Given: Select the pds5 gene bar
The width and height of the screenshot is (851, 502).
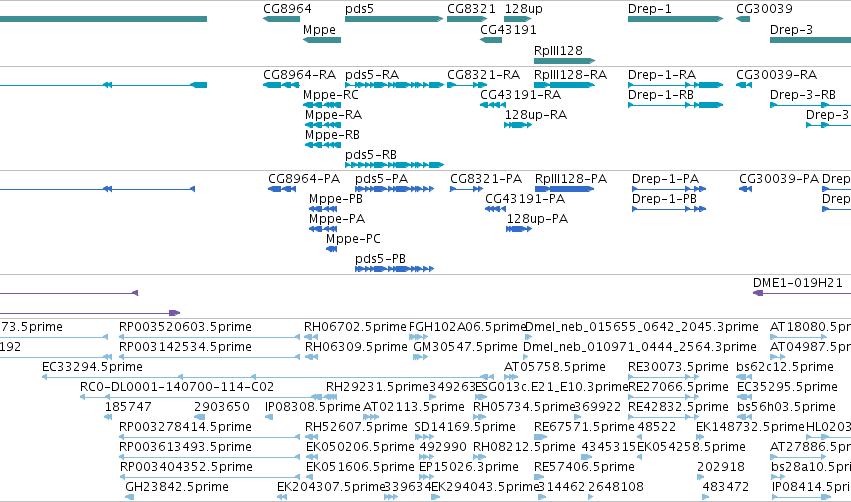Looking at the screenshot, I should click(x=394, y=19).
